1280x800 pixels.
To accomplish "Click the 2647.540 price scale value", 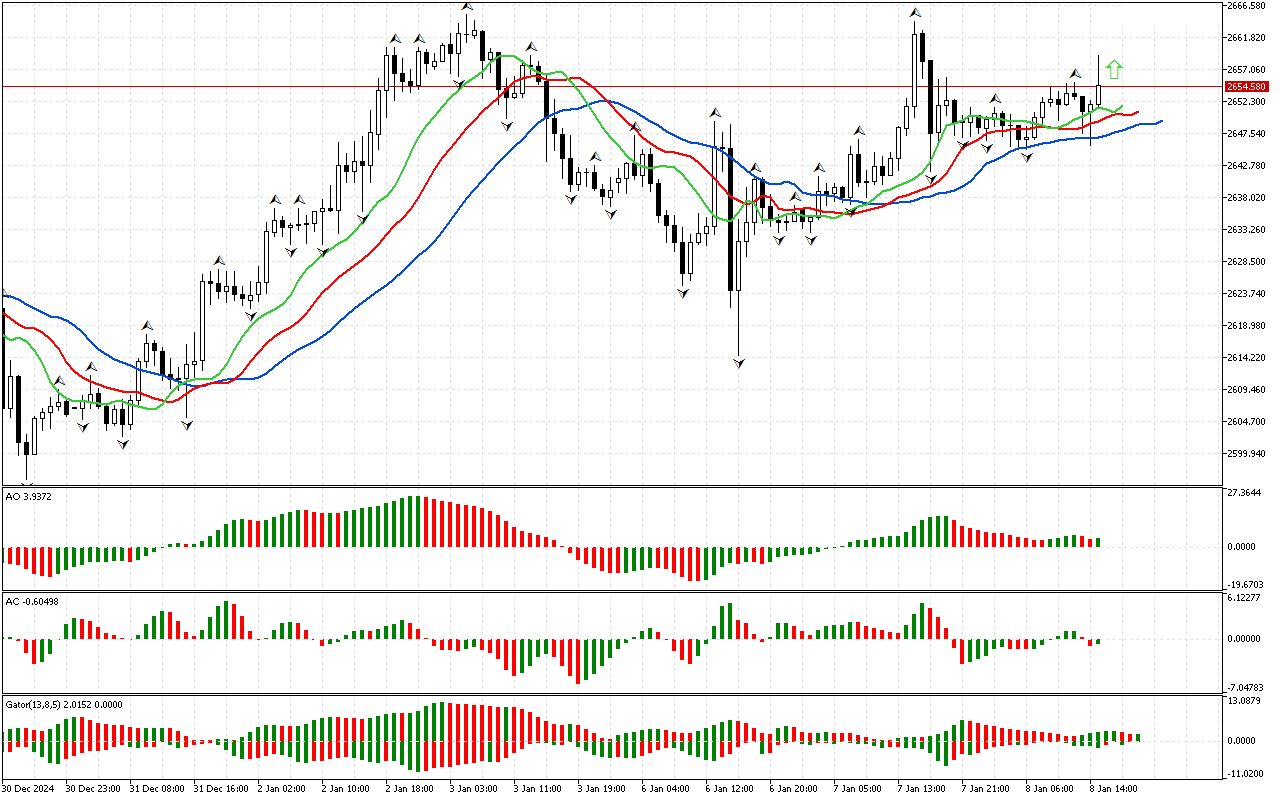I will tap(1246, 134).
